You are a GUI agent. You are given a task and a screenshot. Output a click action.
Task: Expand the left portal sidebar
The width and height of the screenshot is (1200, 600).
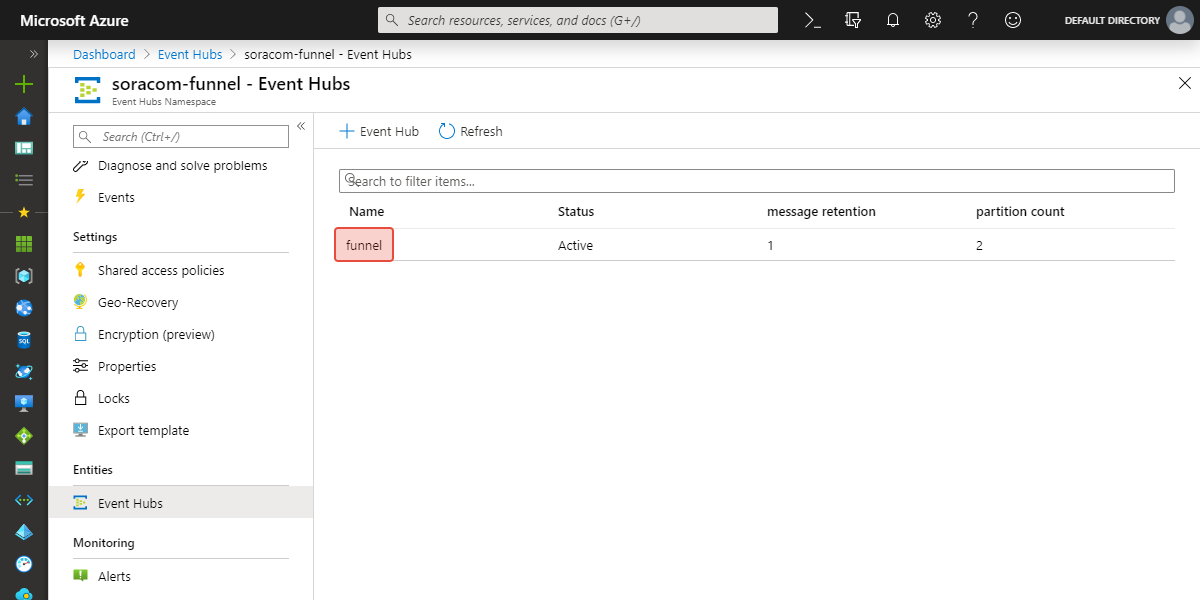[x=33, y=54]
